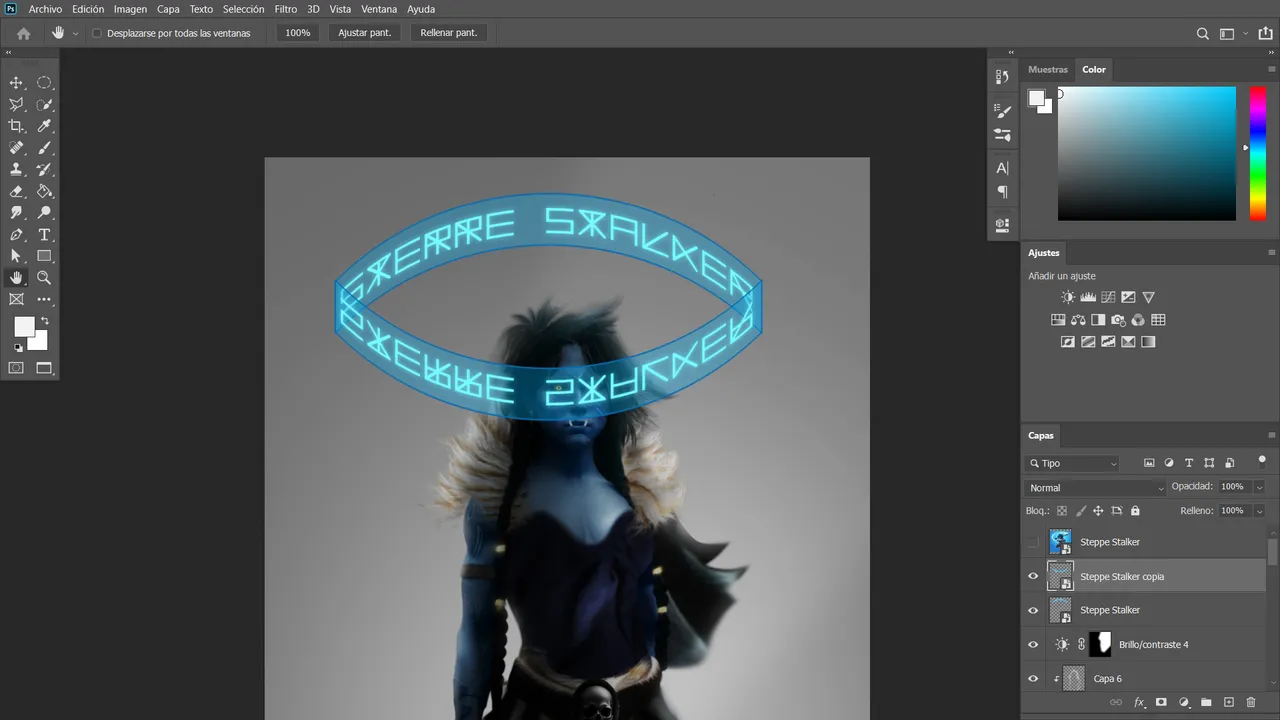The image size is (1280, 720).
Task: Toggle Quick Mask mode
Action: click(x=16, y=368)
